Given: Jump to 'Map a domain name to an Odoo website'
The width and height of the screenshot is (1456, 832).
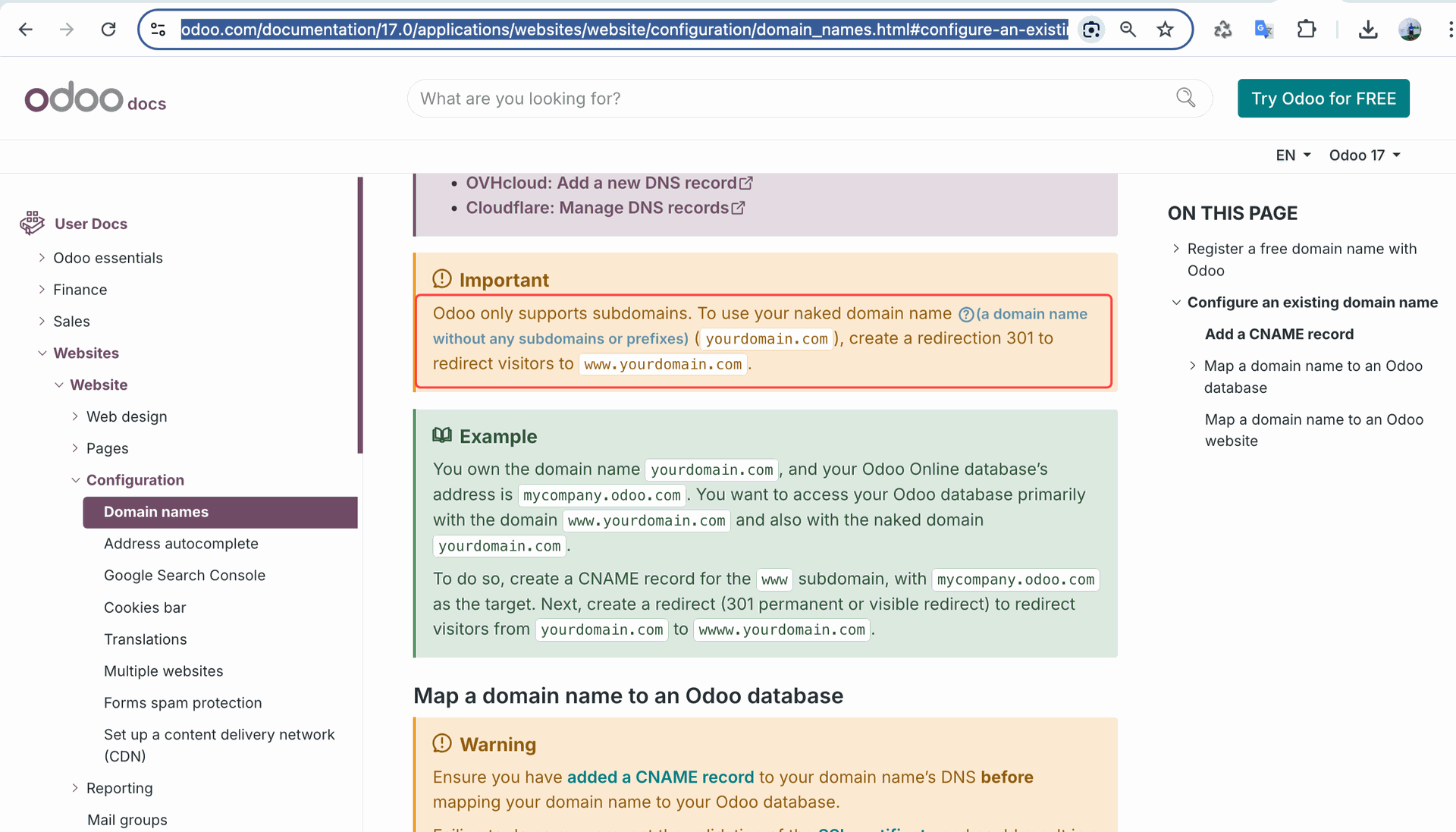Looking at the screenshot, I should click(x=1314, y=430).
